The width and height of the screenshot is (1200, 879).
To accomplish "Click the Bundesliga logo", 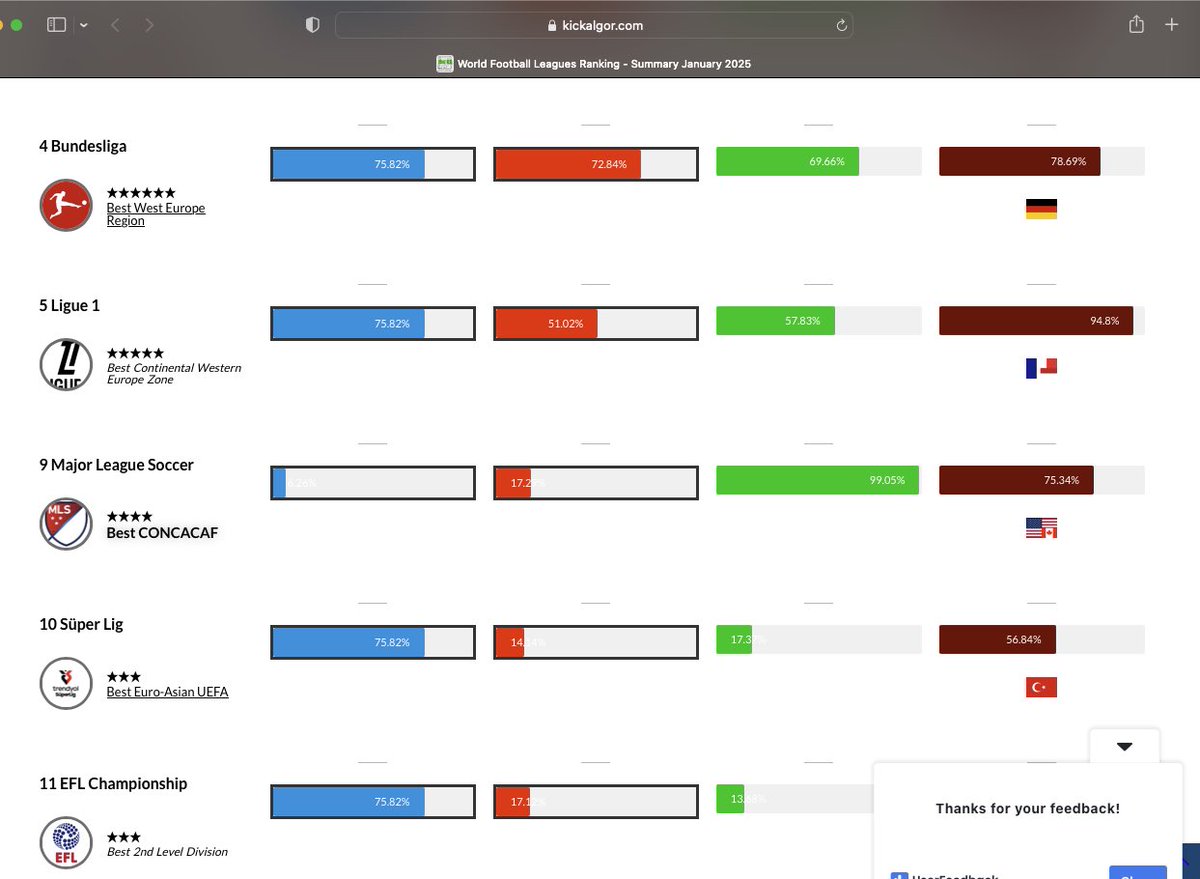I will [66, 205].
